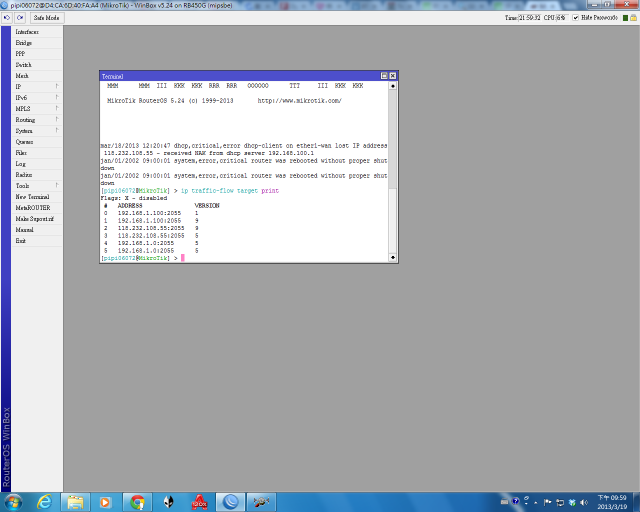Open the Bridge menu item
This screenshot has width=640, height=512.
[x=37, y=43]
